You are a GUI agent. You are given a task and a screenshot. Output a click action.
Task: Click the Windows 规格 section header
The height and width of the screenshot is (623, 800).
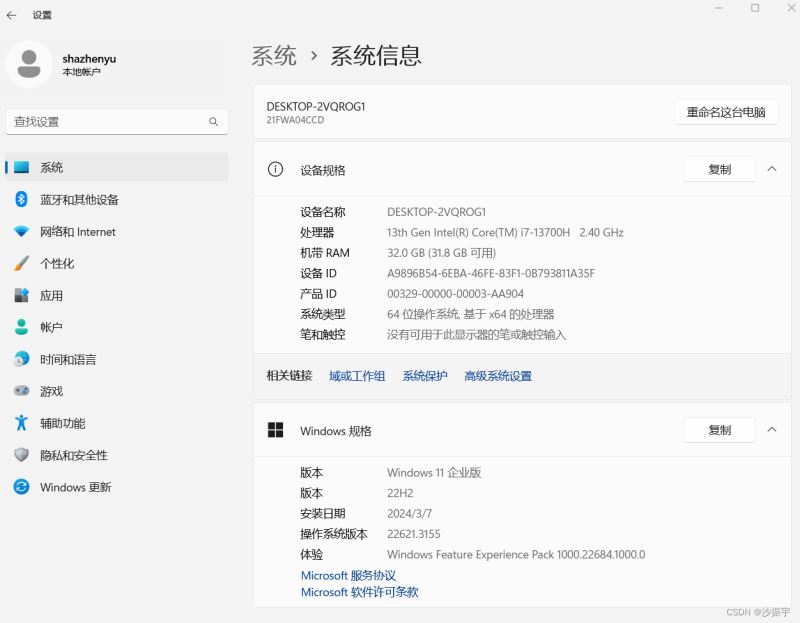point(522,430)
